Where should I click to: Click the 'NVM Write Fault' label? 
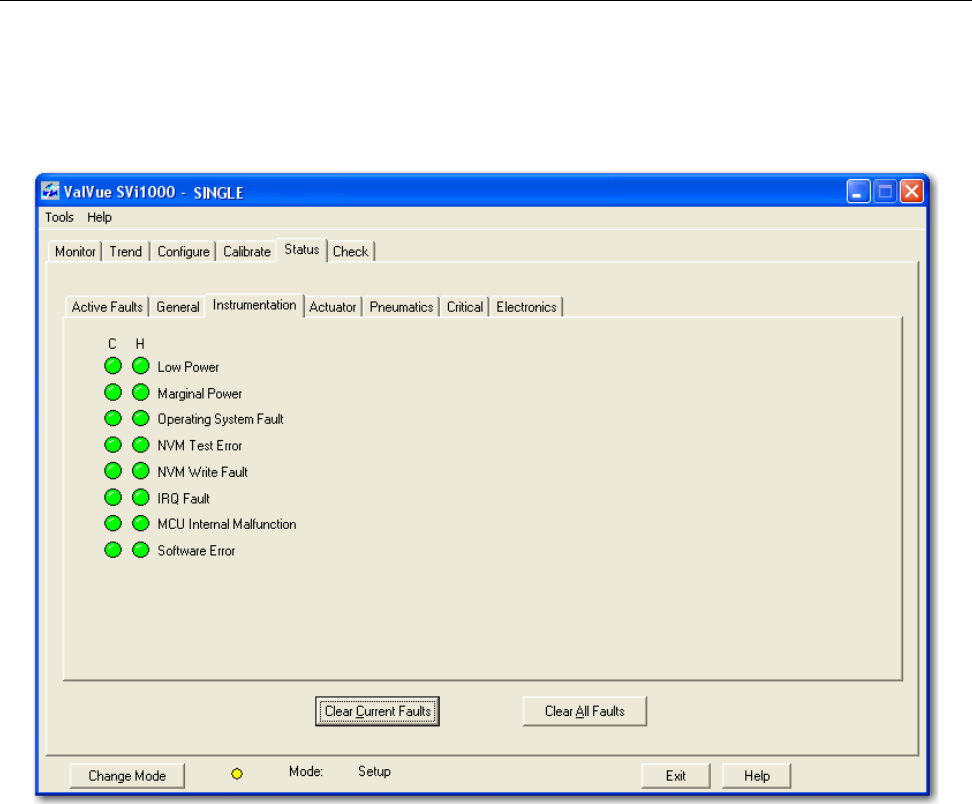point(203,472)
